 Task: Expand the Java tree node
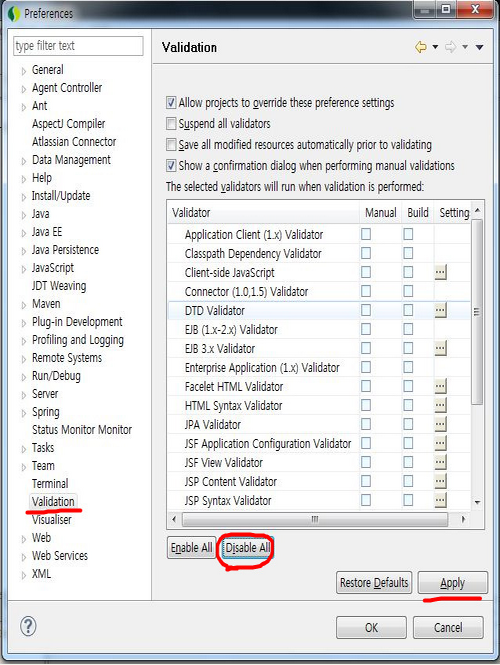tap(24, 215)
